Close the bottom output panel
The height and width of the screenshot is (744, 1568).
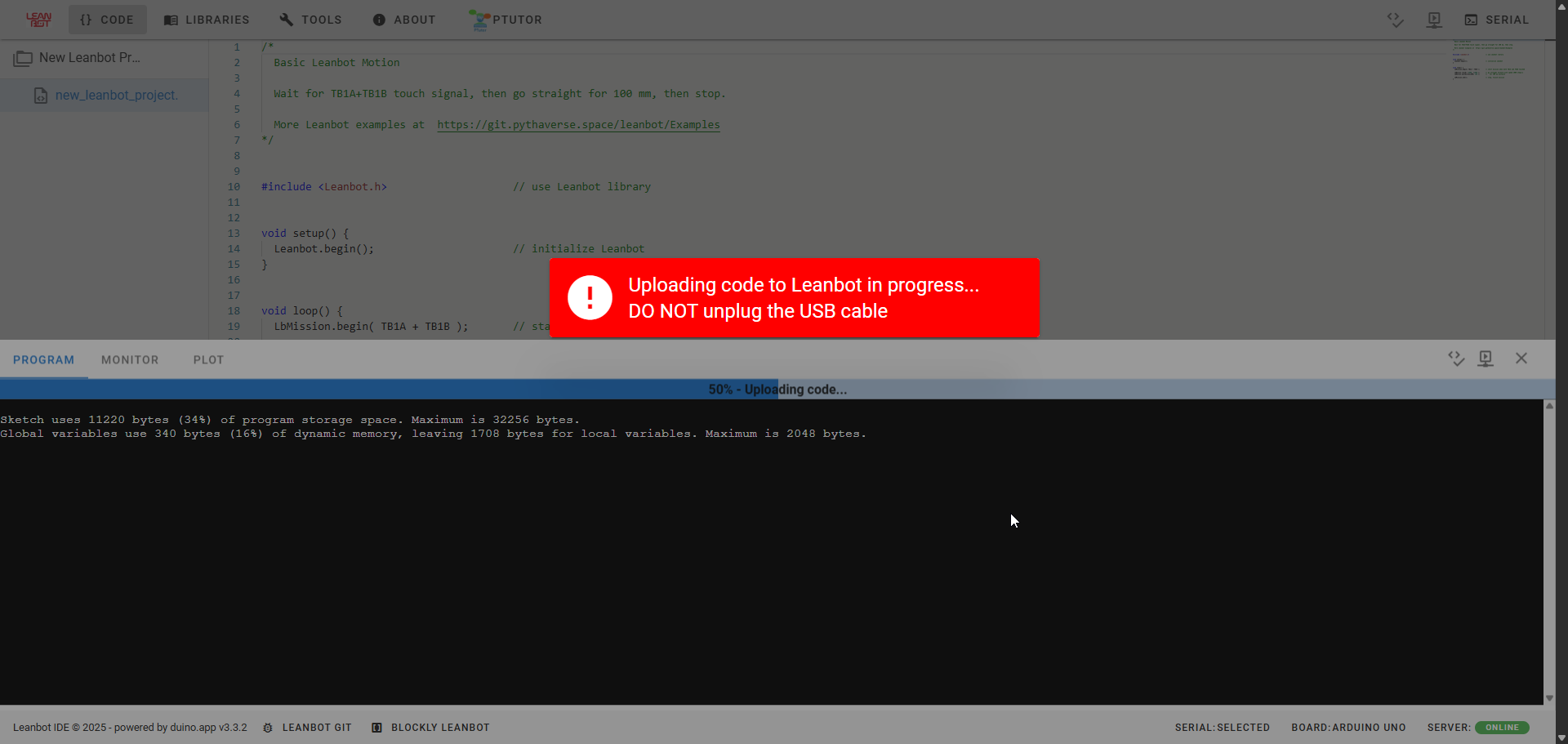(x=1521, y=359)
